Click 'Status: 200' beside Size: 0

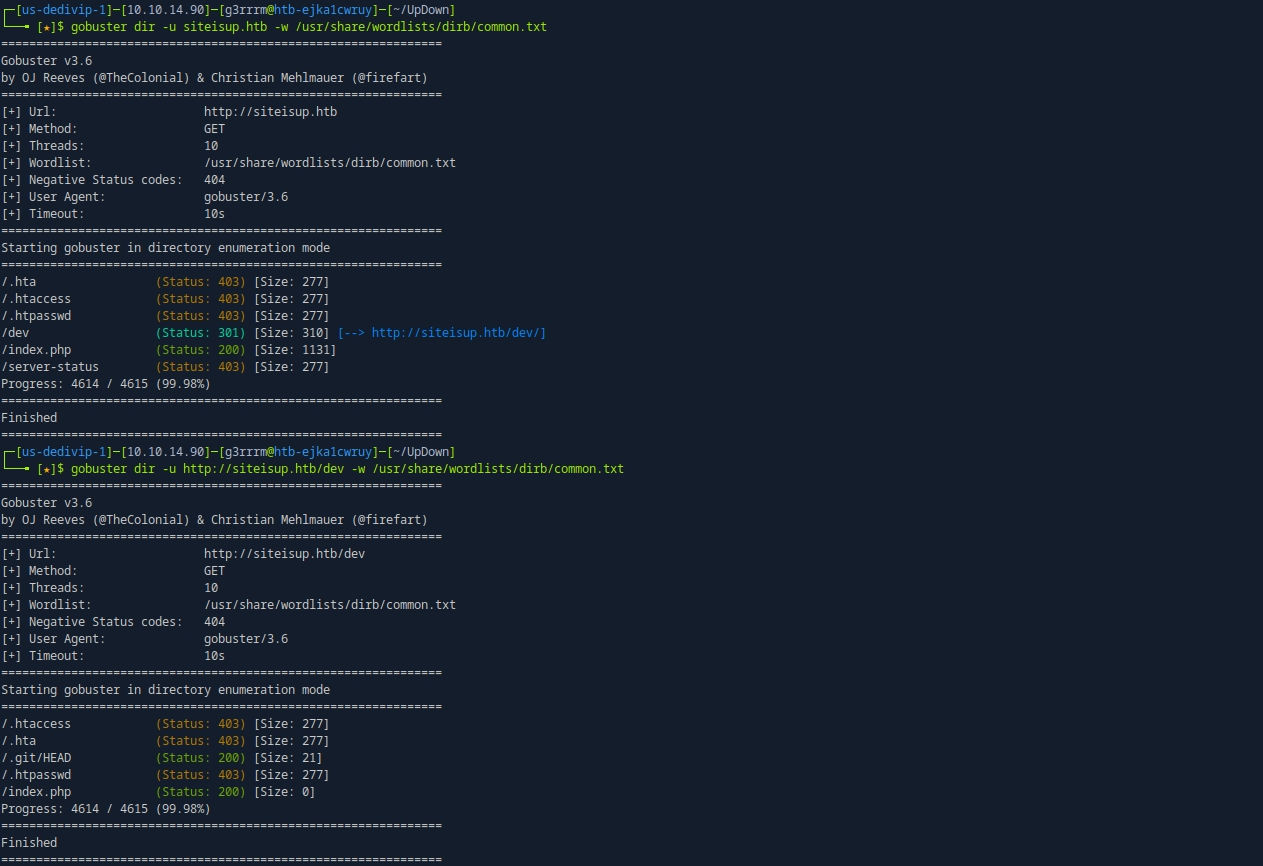click(201, 792)
